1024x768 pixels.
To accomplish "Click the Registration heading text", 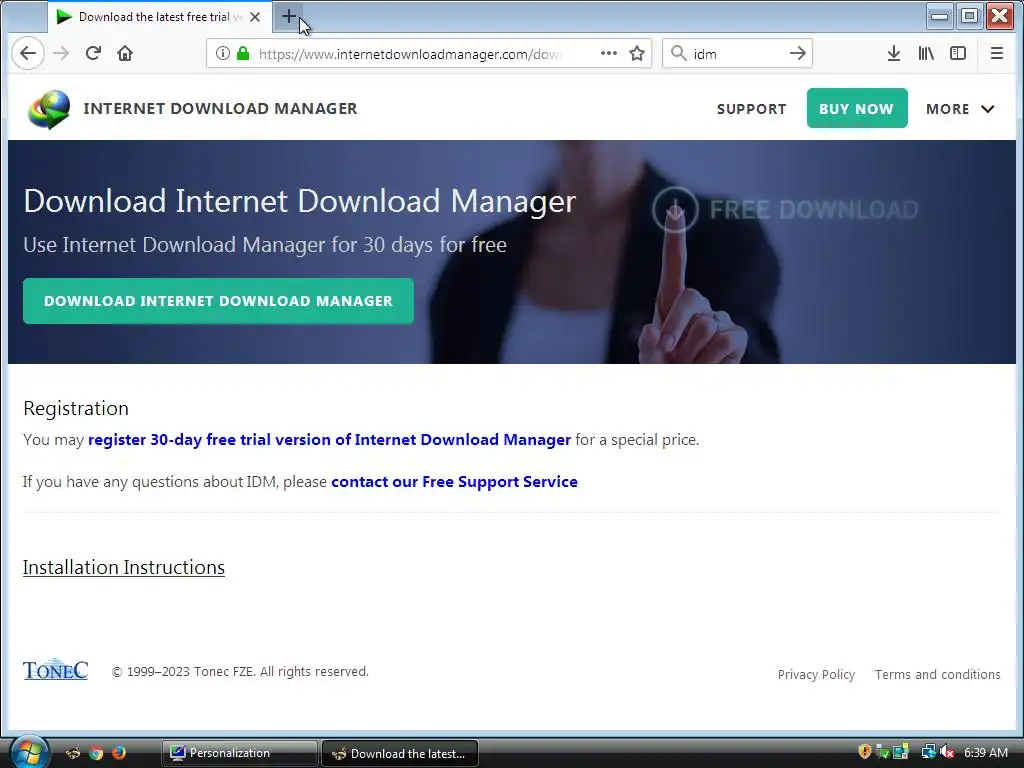I will 76,408.
